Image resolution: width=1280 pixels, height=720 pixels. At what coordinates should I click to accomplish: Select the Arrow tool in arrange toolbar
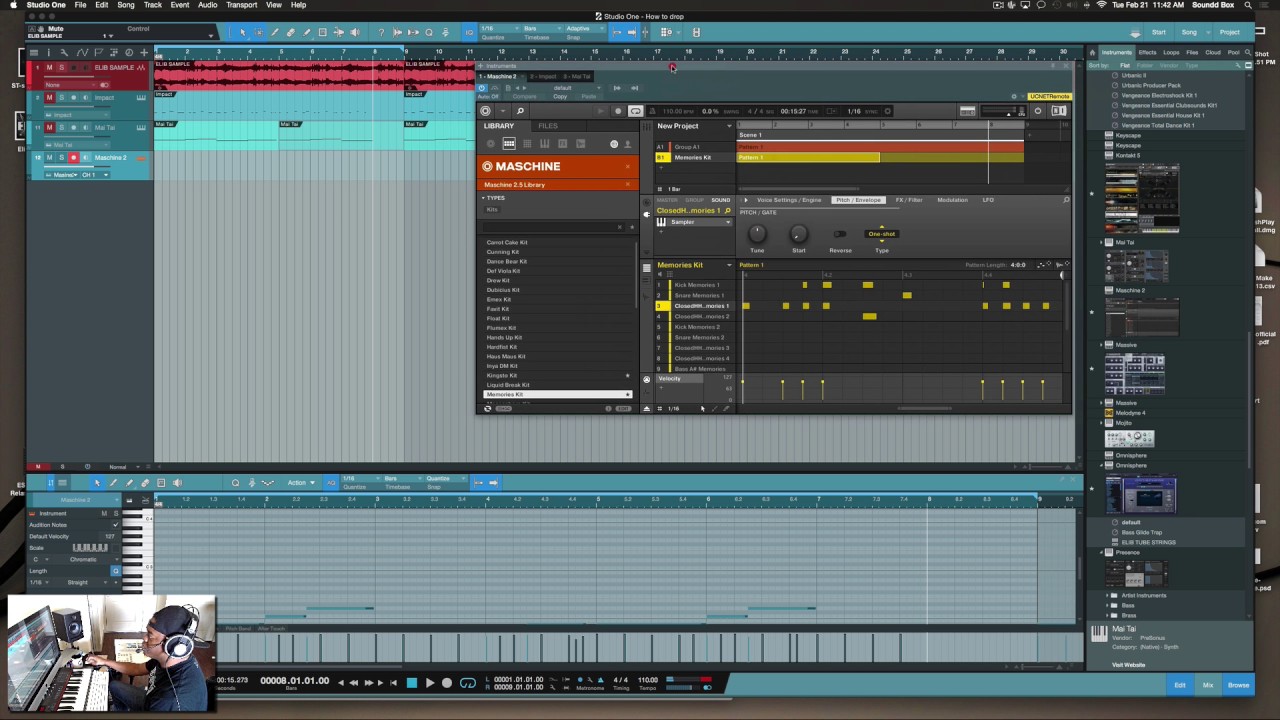(x=243, y=32)
